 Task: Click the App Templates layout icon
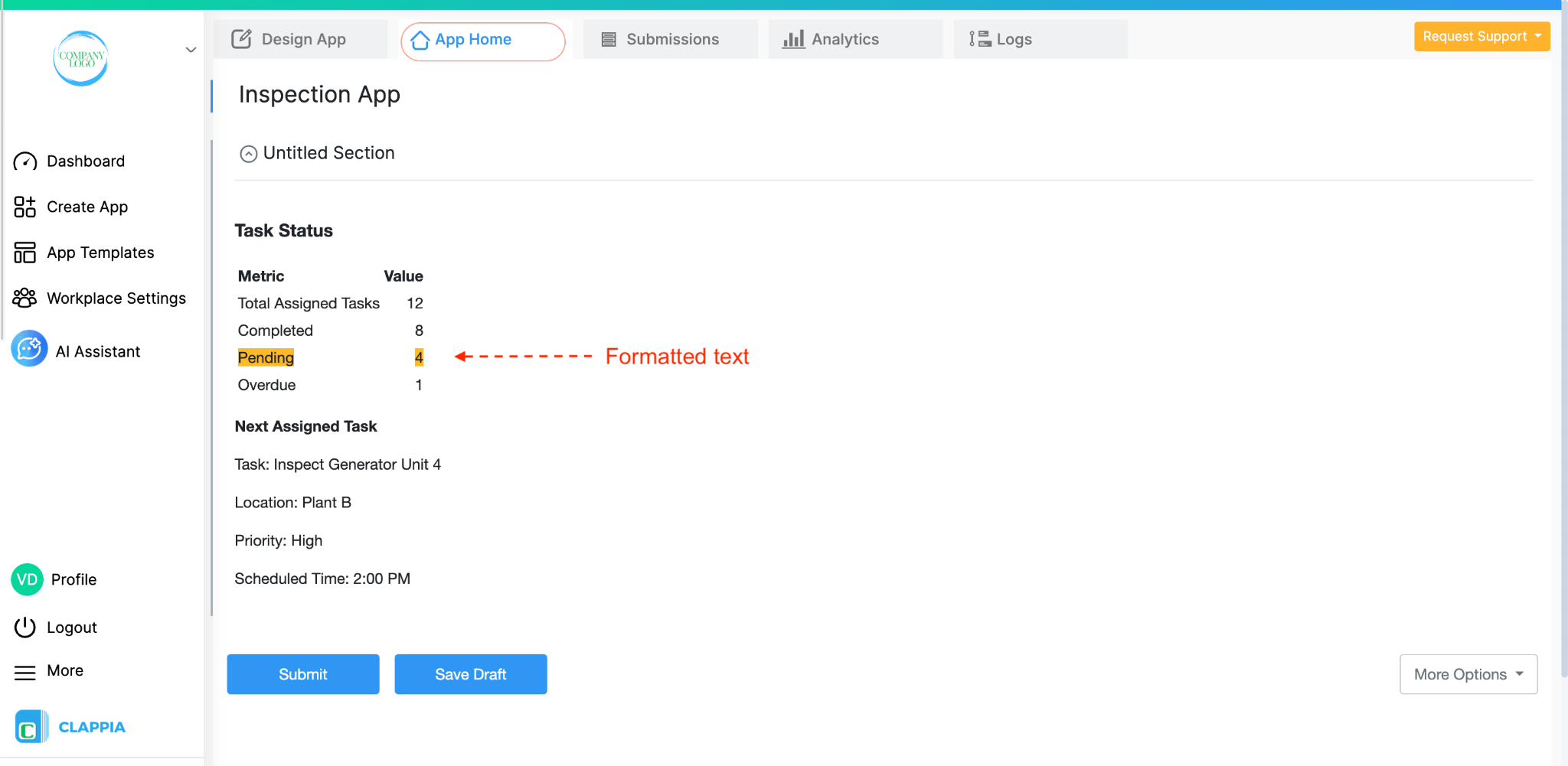point(24,253)
